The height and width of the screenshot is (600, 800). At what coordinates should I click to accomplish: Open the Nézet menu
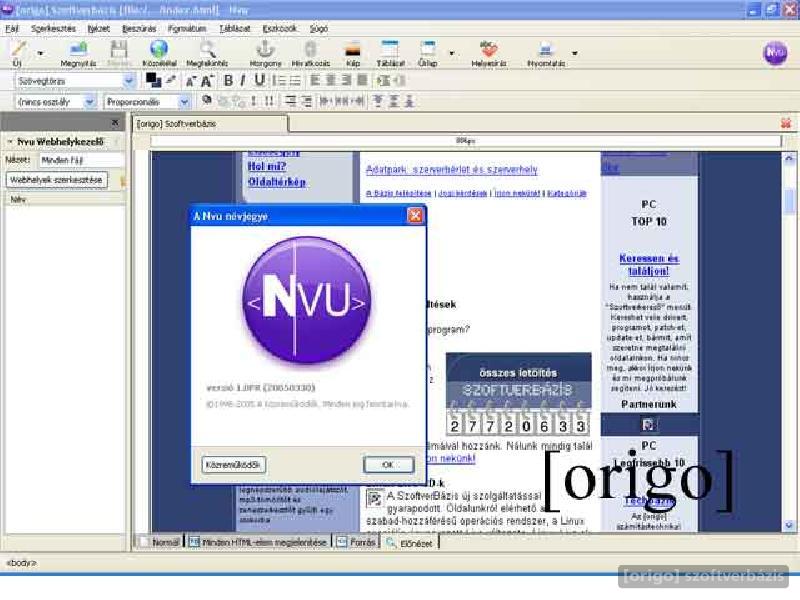[98, 29]
